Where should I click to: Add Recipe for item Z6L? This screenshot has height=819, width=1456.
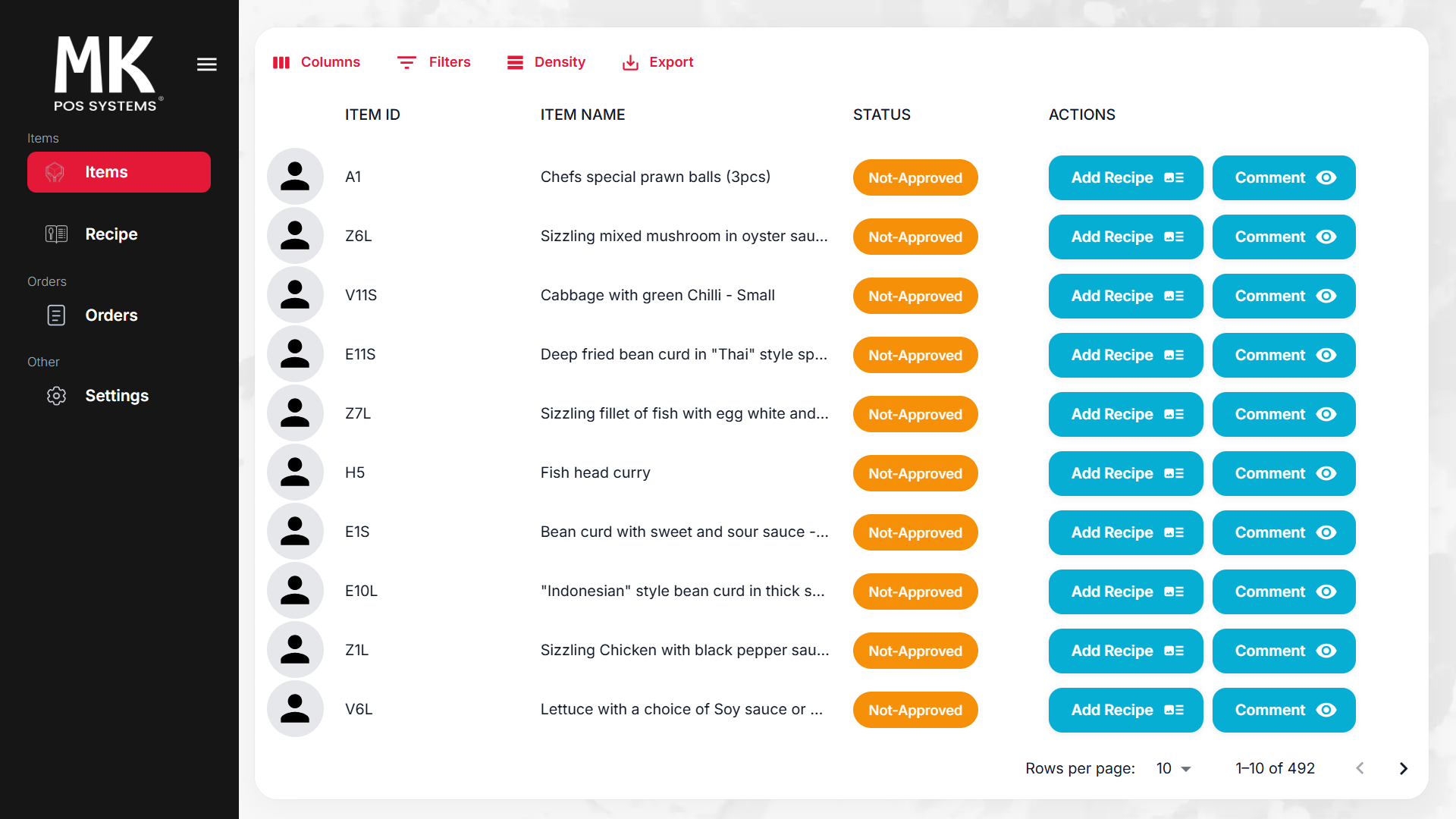[x=1125, y=237]
